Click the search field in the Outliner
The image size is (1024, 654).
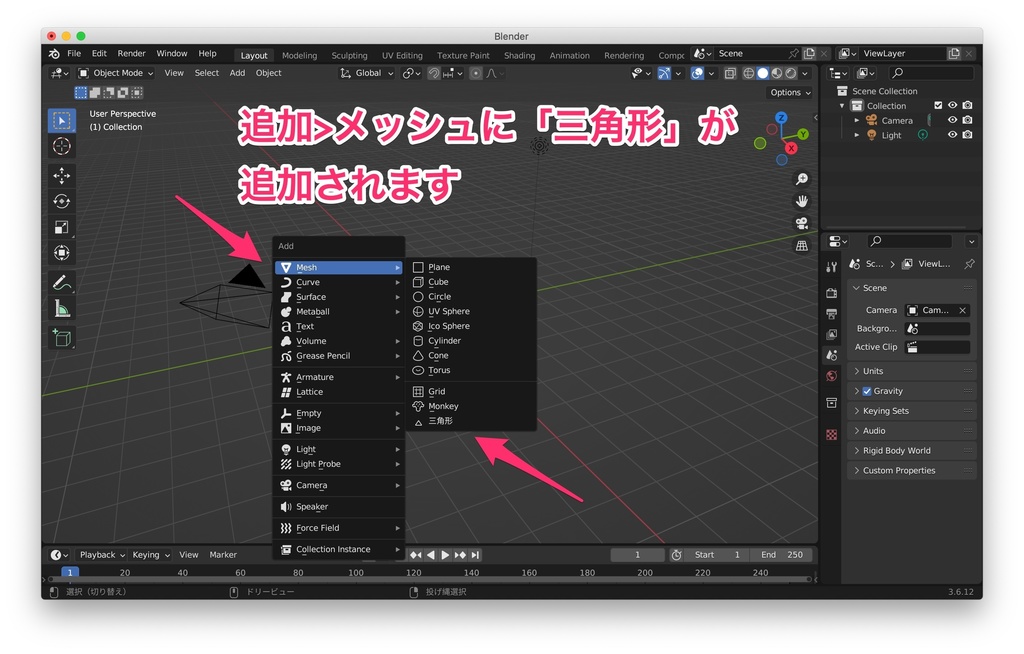click(x=930, y=72)
